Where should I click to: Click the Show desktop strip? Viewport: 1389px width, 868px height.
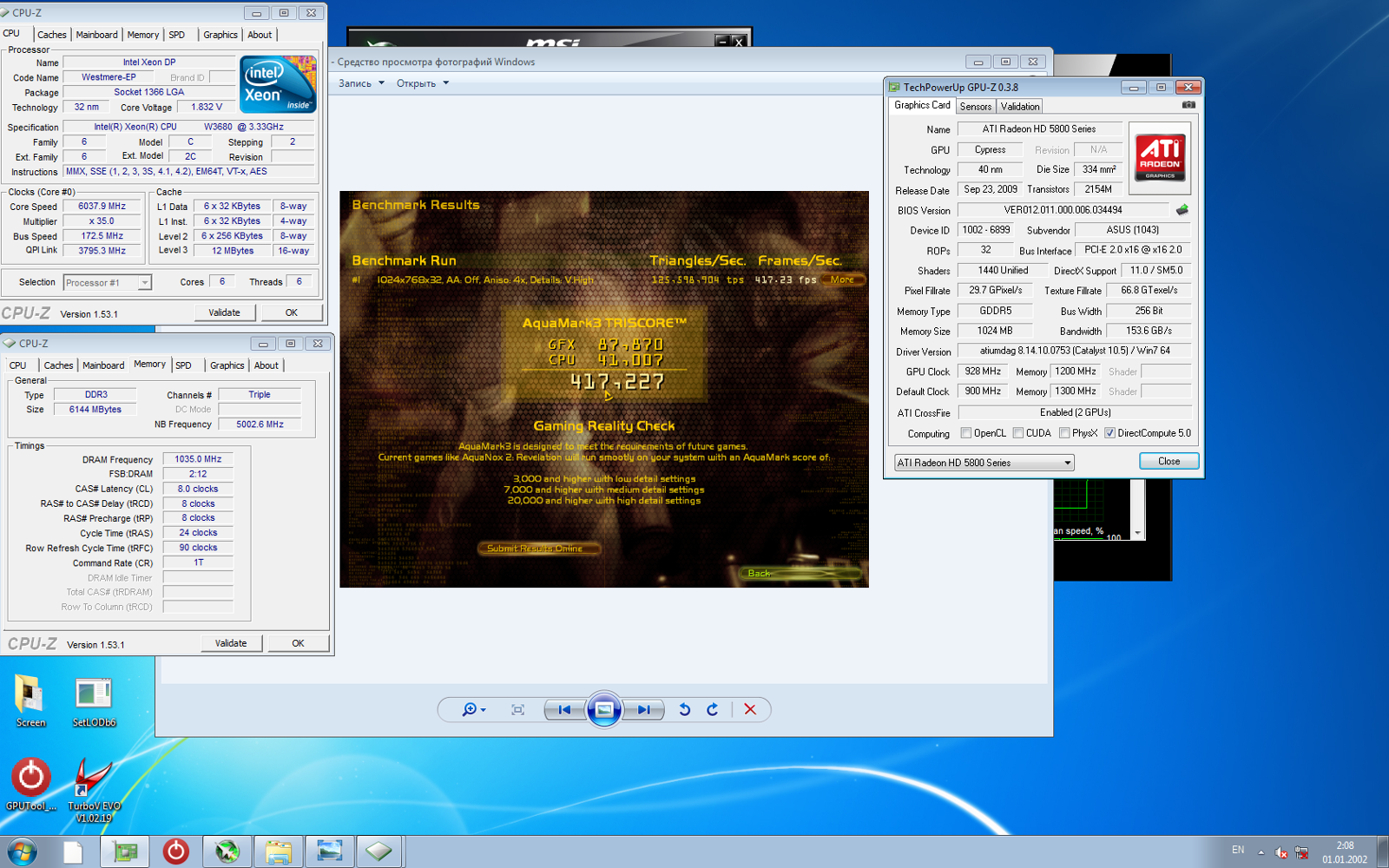(1383, 852)
